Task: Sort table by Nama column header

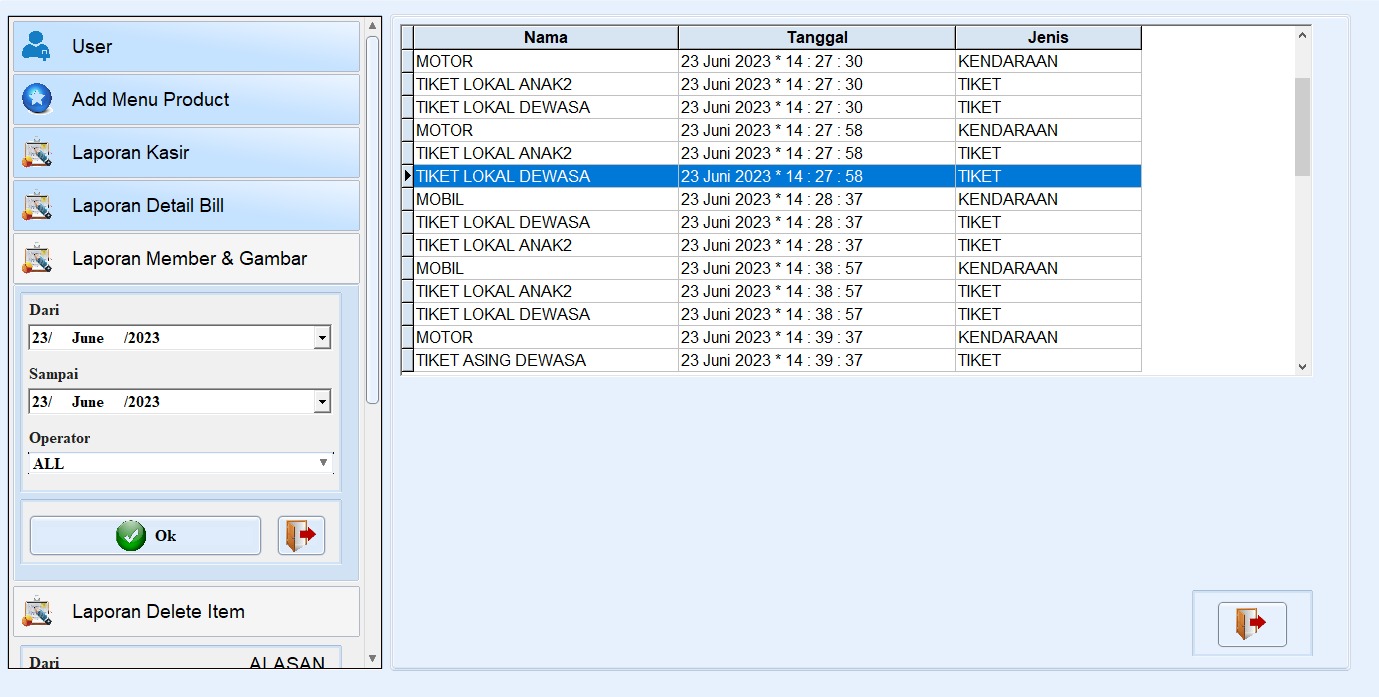Action: pos(546,37)
